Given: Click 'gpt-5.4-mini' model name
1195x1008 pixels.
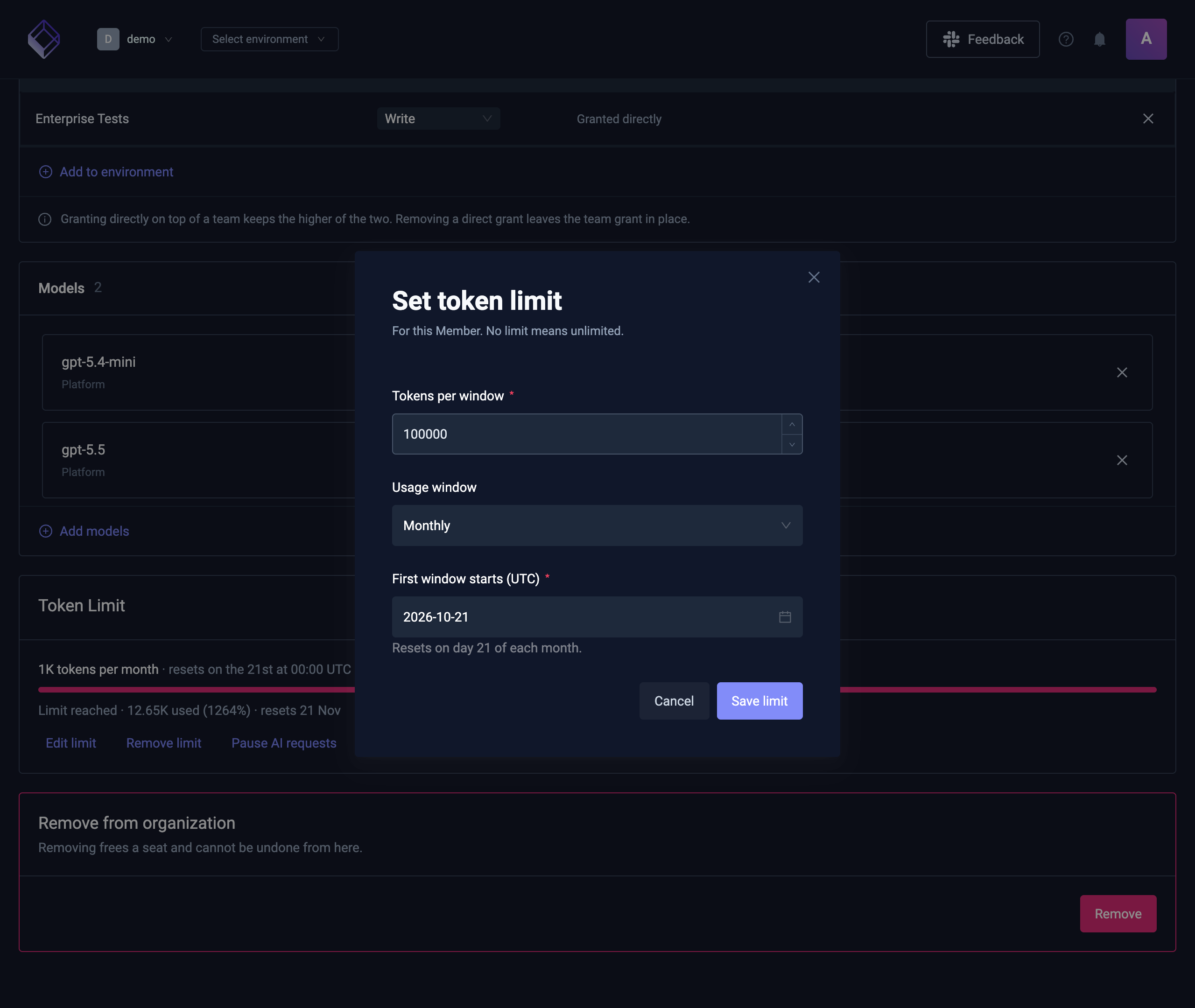Looking at the screenshot, I should (99, 362).
